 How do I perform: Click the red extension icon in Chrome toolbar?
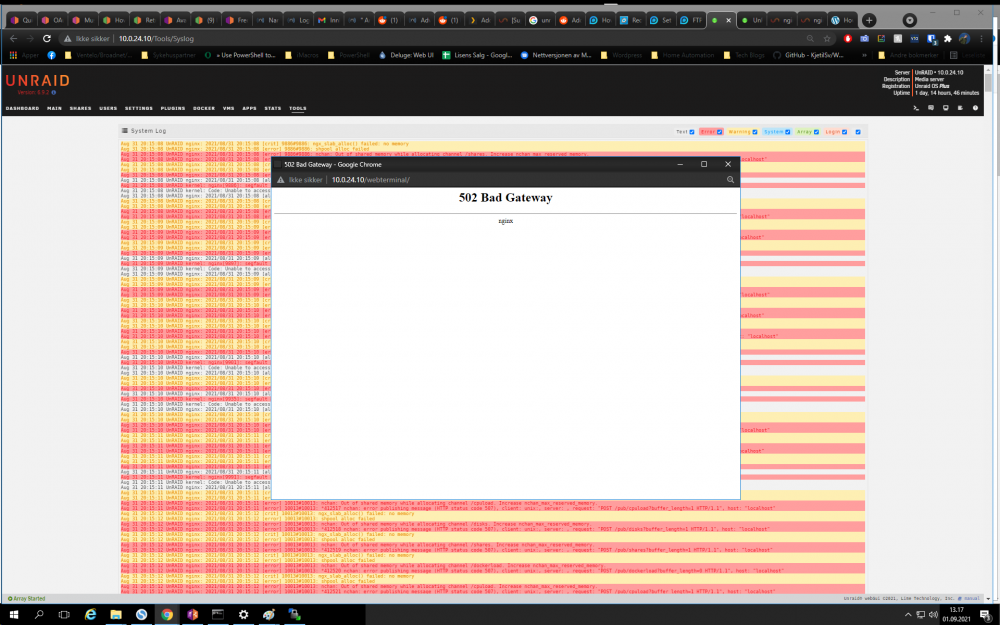point(848,38)
